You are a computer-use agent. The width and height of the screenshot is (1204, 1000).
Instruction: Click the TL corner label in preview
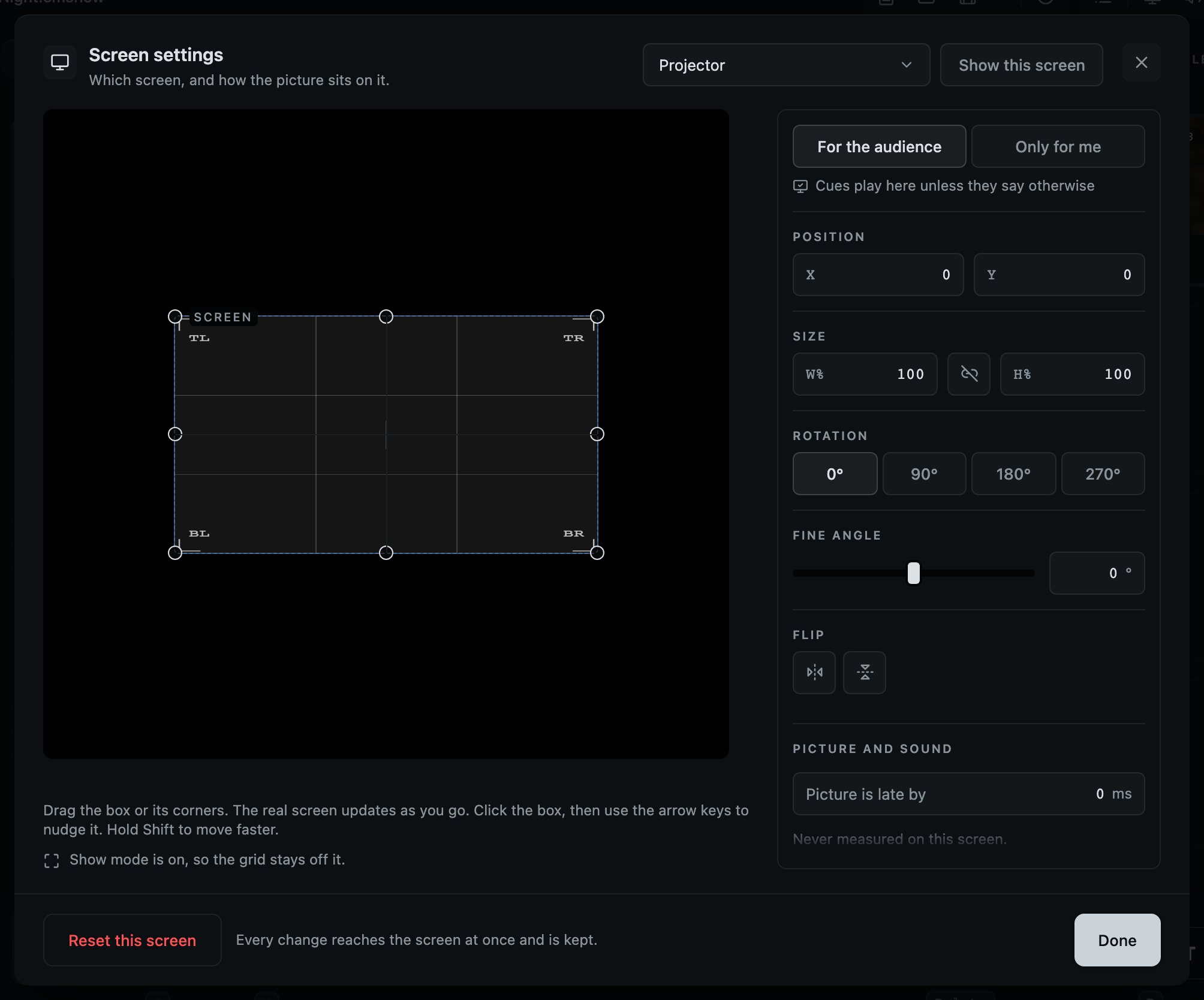(199, 338)
